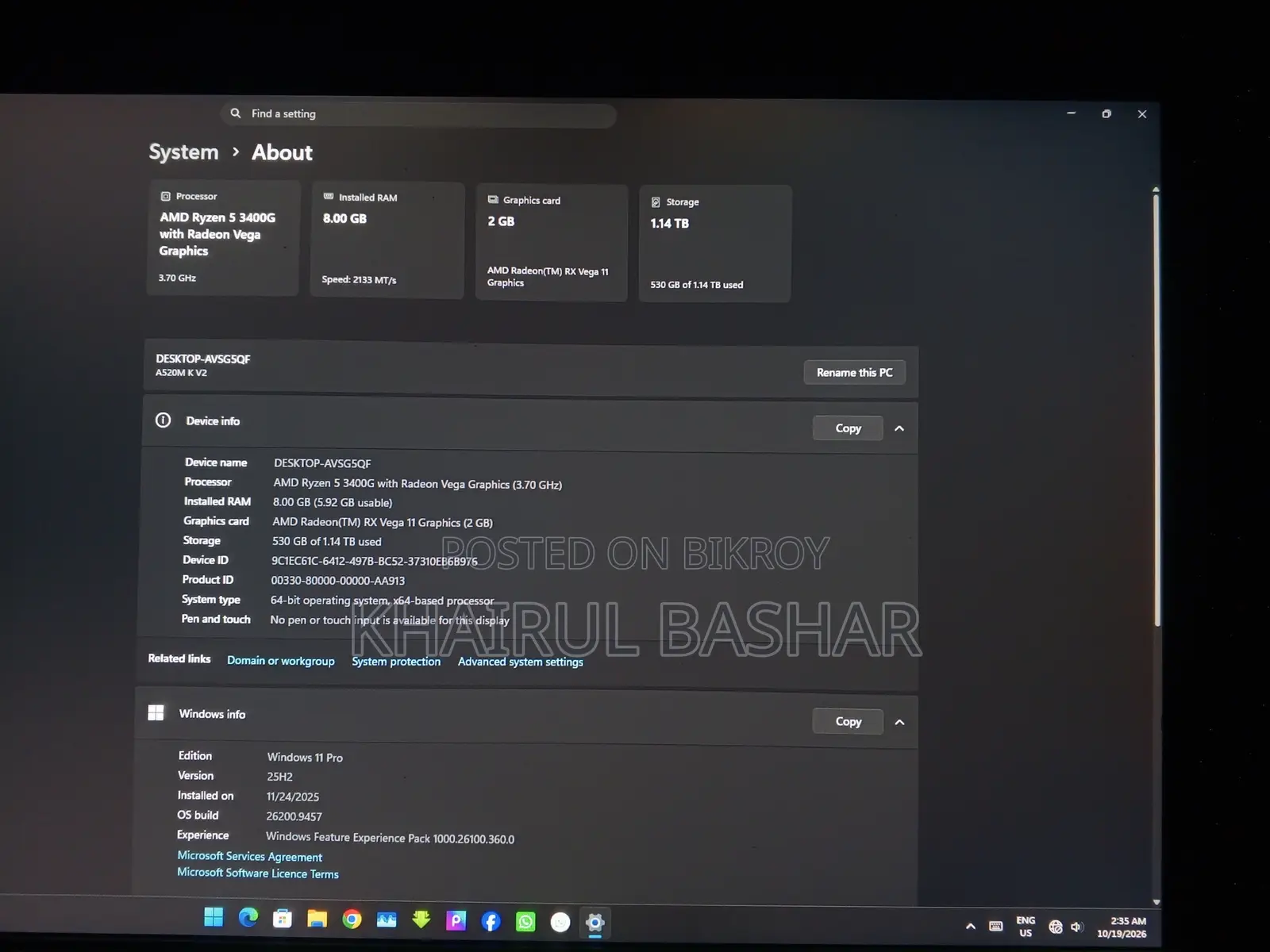Open the touch keyboard tray icon
Image resolution: width=1270 pixels, height=952 pixels.
pos(996,926)
